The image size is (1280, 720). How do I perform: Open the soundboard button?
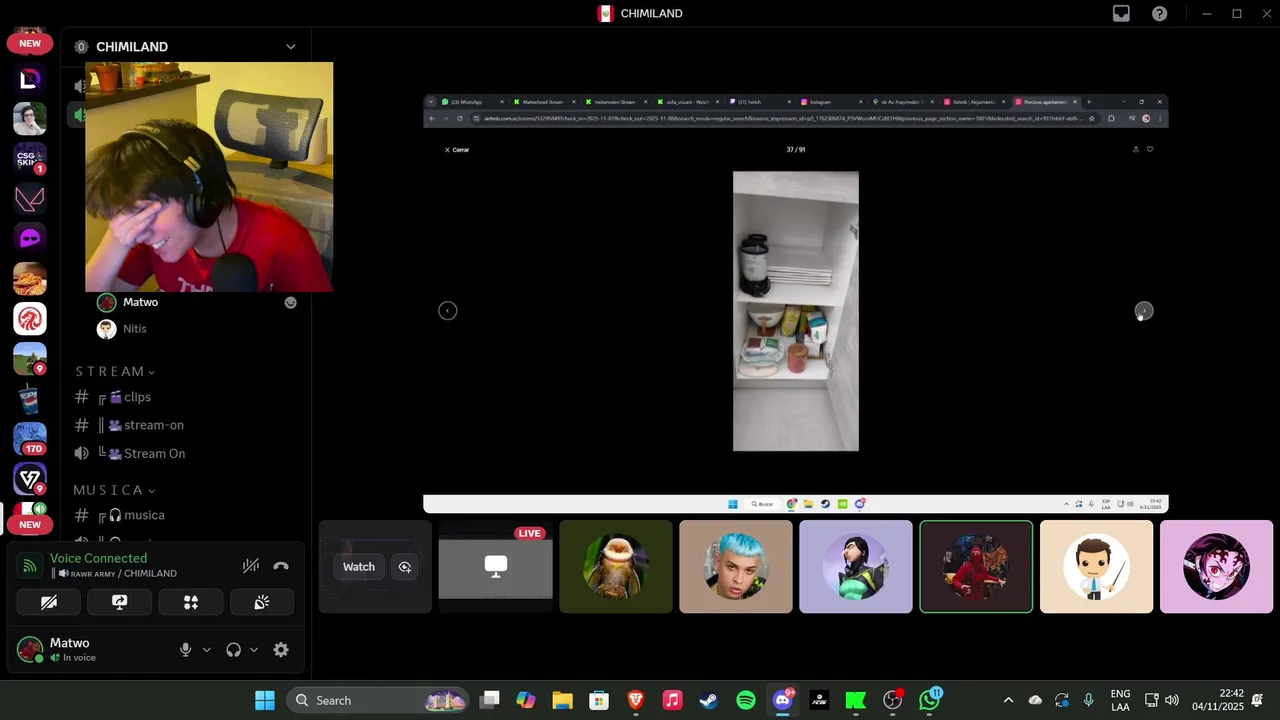click(x=262, y=602)
